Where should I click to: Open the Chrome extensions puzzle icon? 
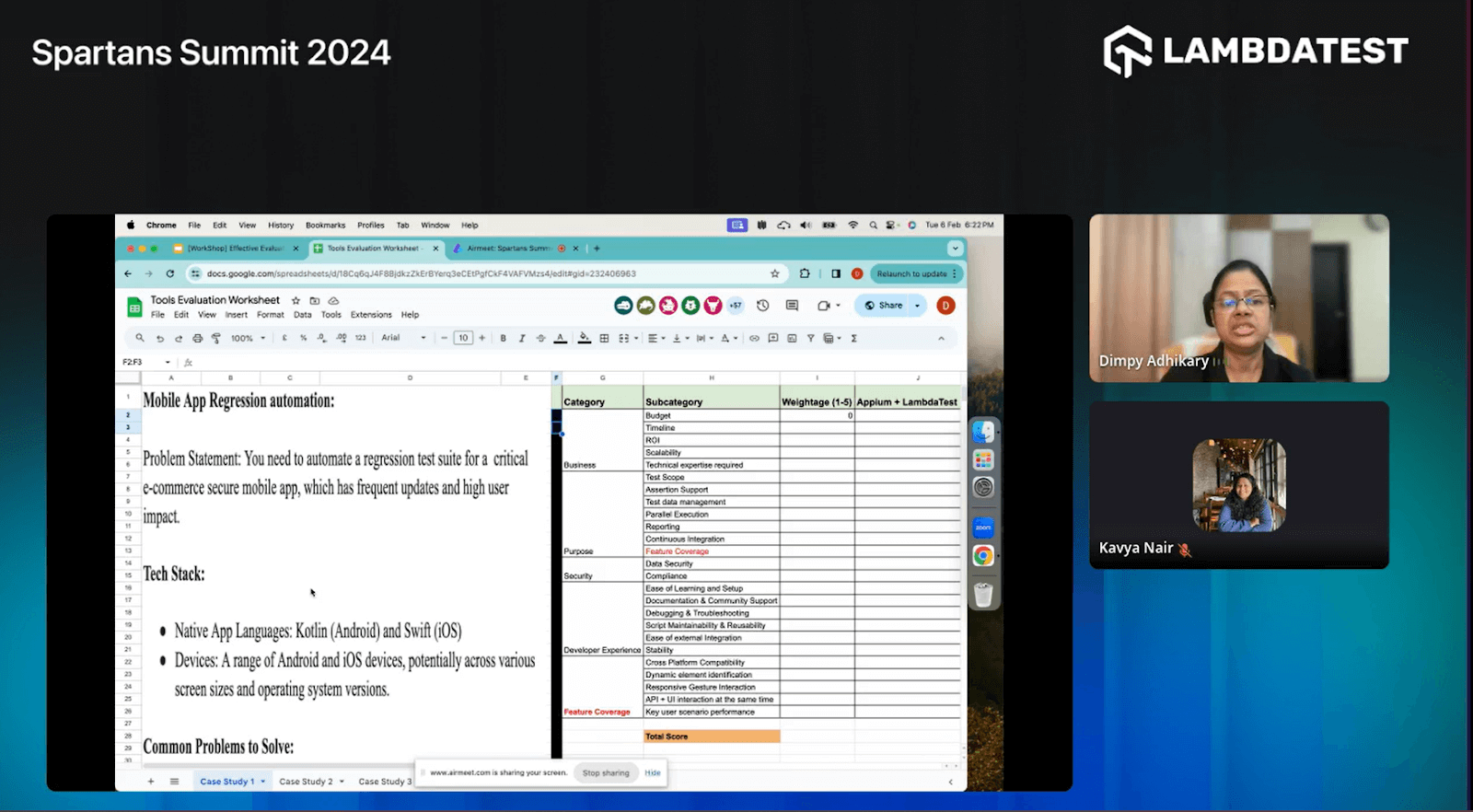tap(805, 273)
